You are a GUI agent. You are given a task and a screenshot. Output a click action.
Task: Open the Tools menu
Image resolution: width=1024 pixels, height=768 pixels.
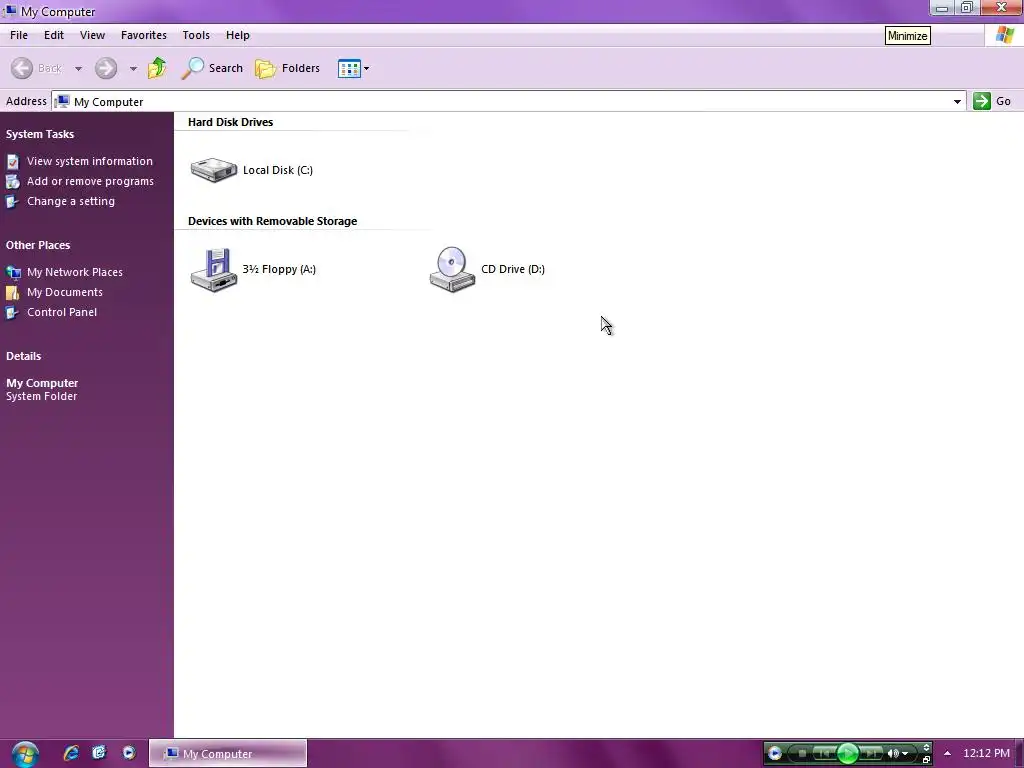[196, 35]
